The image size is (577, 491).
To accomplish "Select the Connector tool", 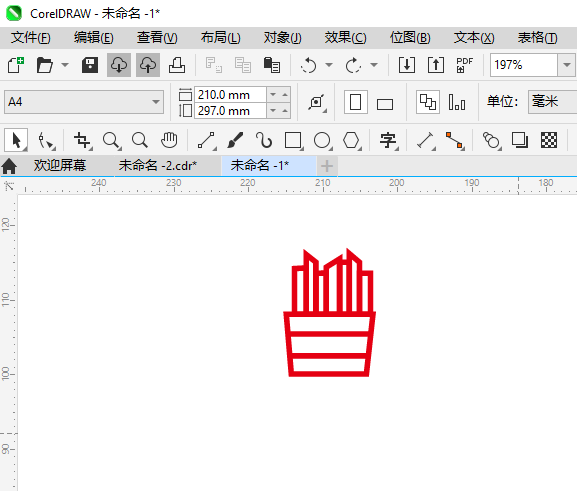I will click(454, 141).
